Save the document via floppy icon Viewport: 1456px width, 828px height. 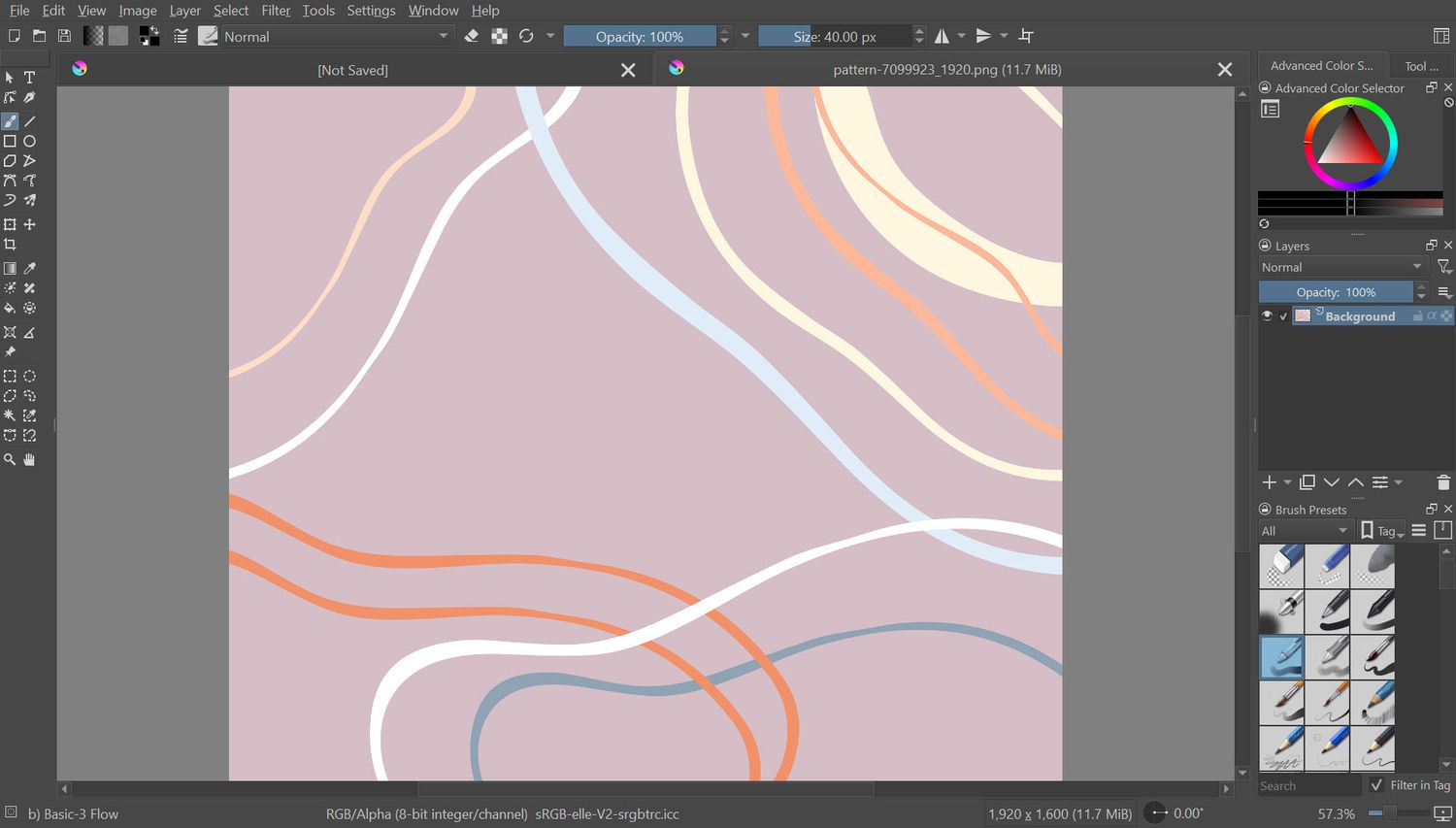pos(64,36)
